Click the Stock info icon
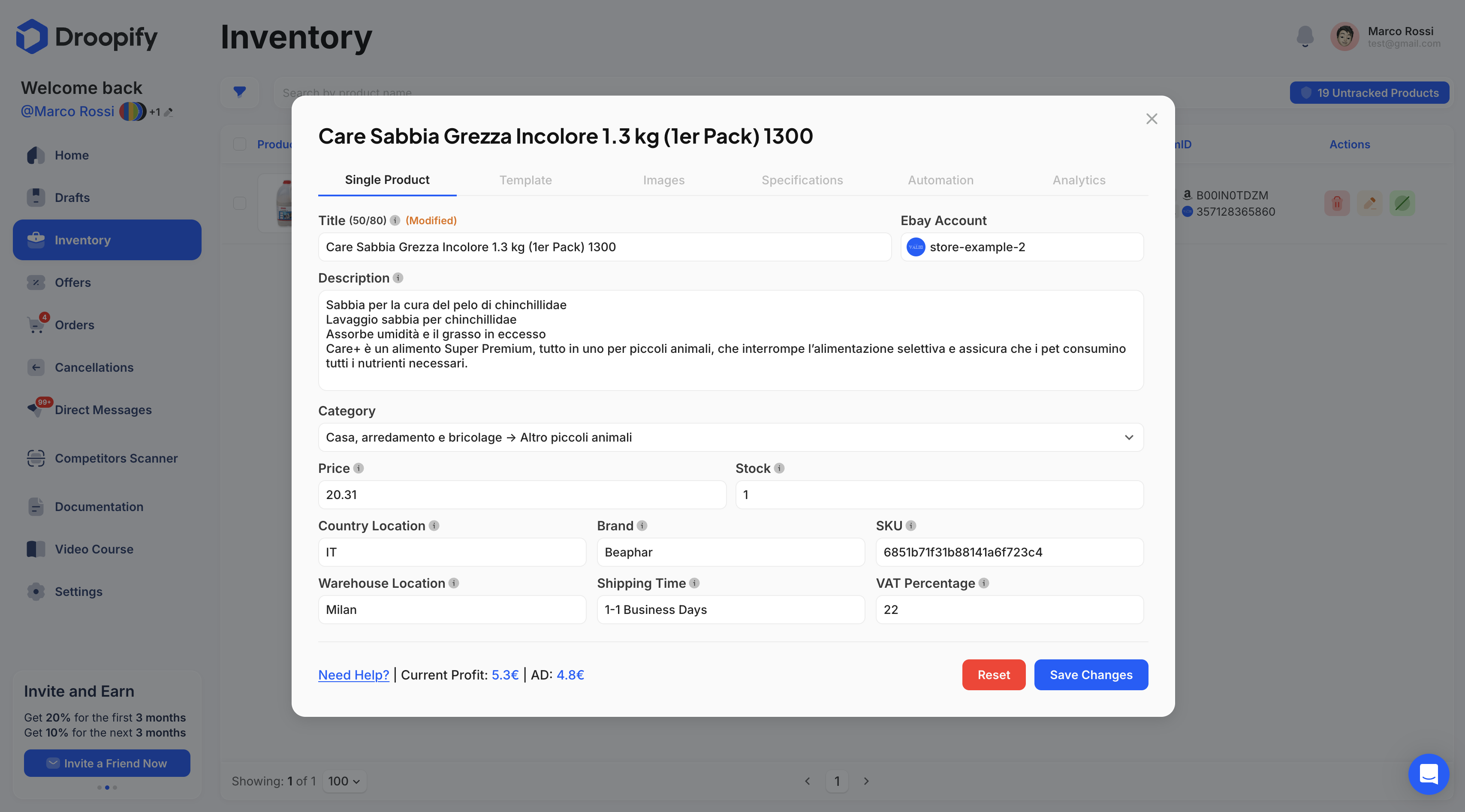This screenshot has height=812, width=1465. click(779, 469)
